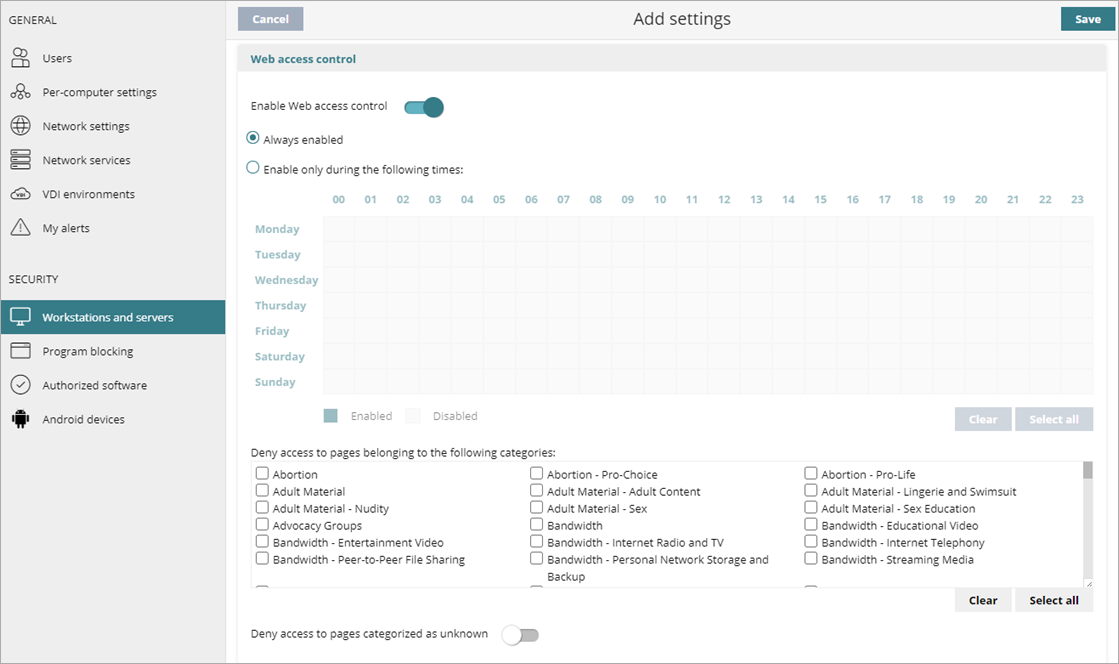
Task: Cancel adding these settings
Action: tap(270, 18)
